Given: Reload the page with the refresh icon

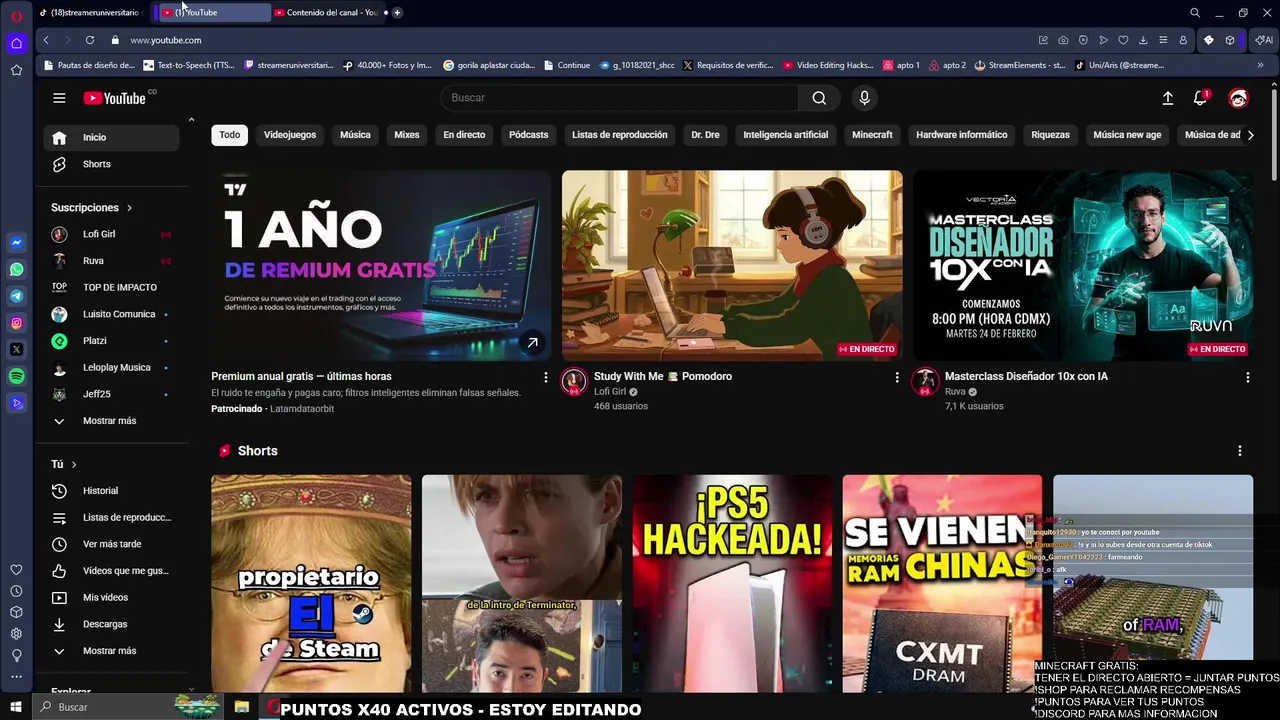Looking at the screenshot, I should tap(90, 40).
